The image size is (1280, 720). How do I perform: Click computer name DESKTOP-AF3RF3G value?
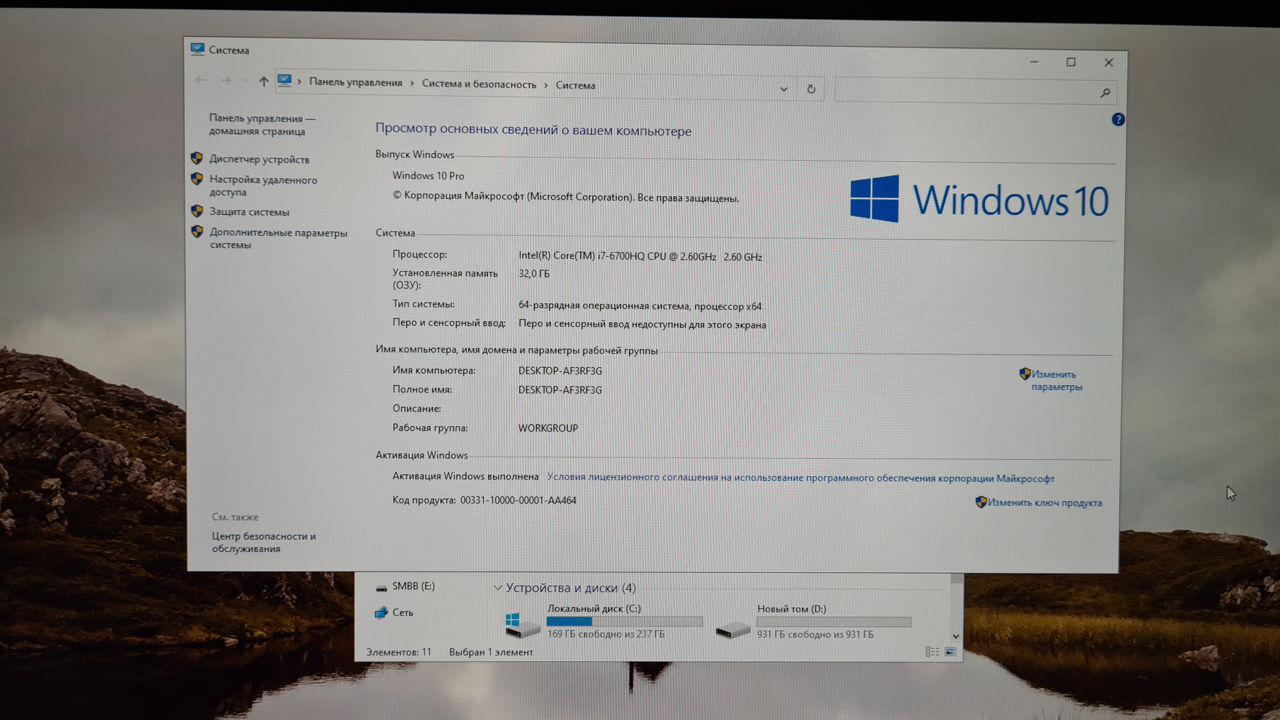point(560,371)
